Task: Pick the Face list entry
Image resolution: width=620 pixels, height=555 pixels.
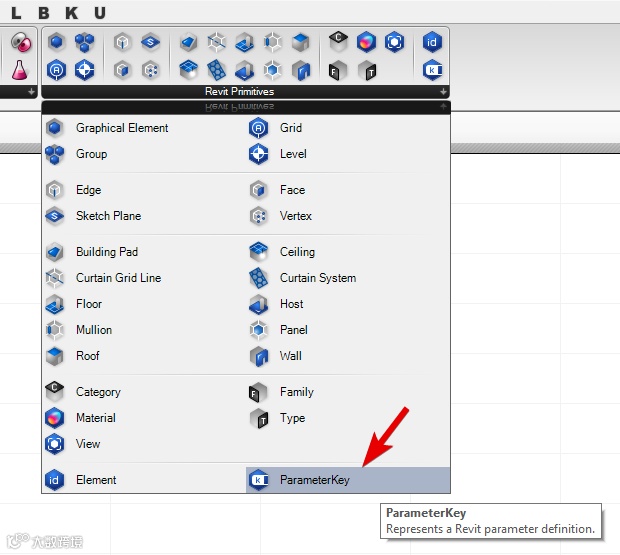Action: (x=348, y=190)
